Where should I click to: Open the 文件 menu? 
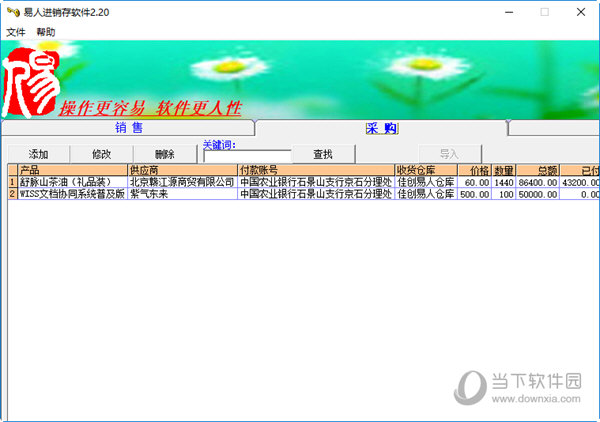pyautogui.click(x=16, y=32)
